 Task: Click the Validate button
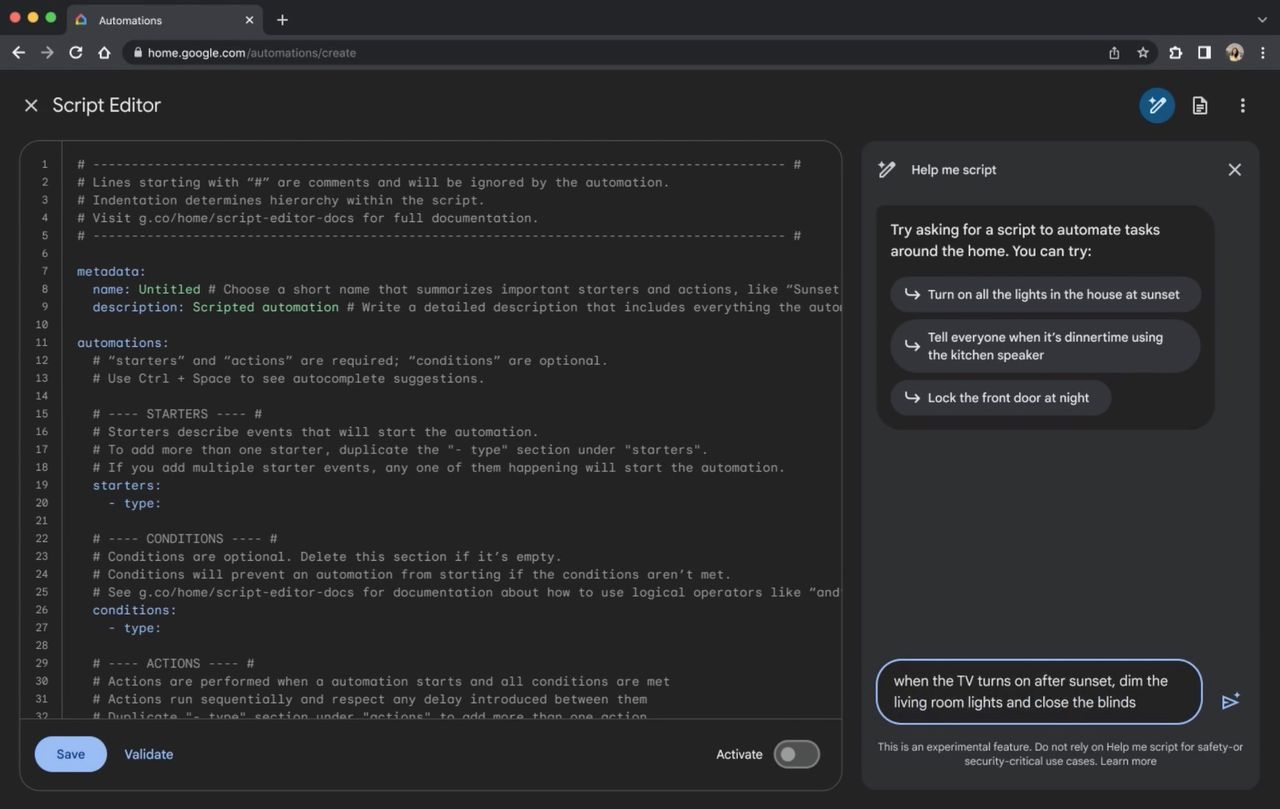click(148, 754)
